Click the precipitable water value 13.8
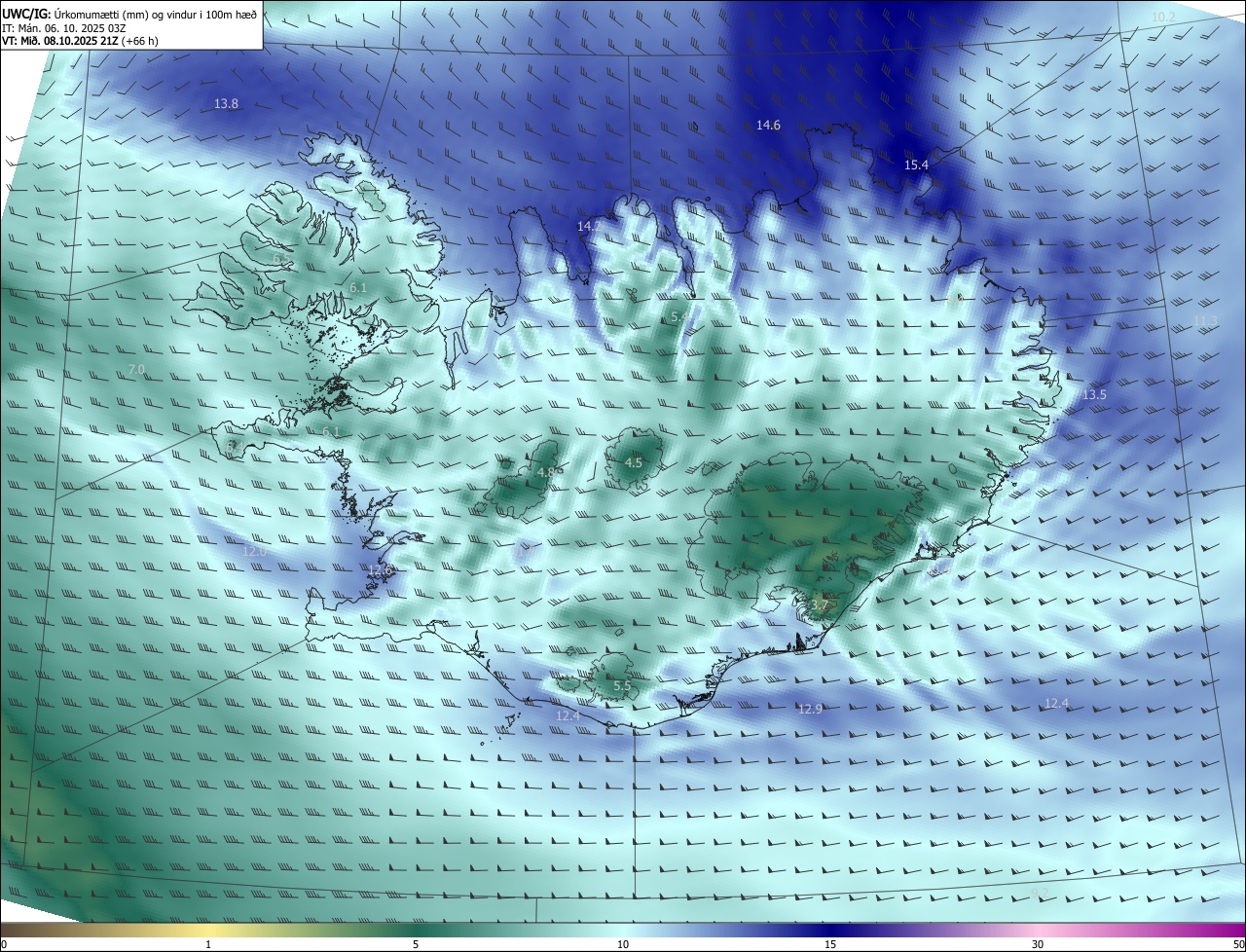 pos(226,103)
